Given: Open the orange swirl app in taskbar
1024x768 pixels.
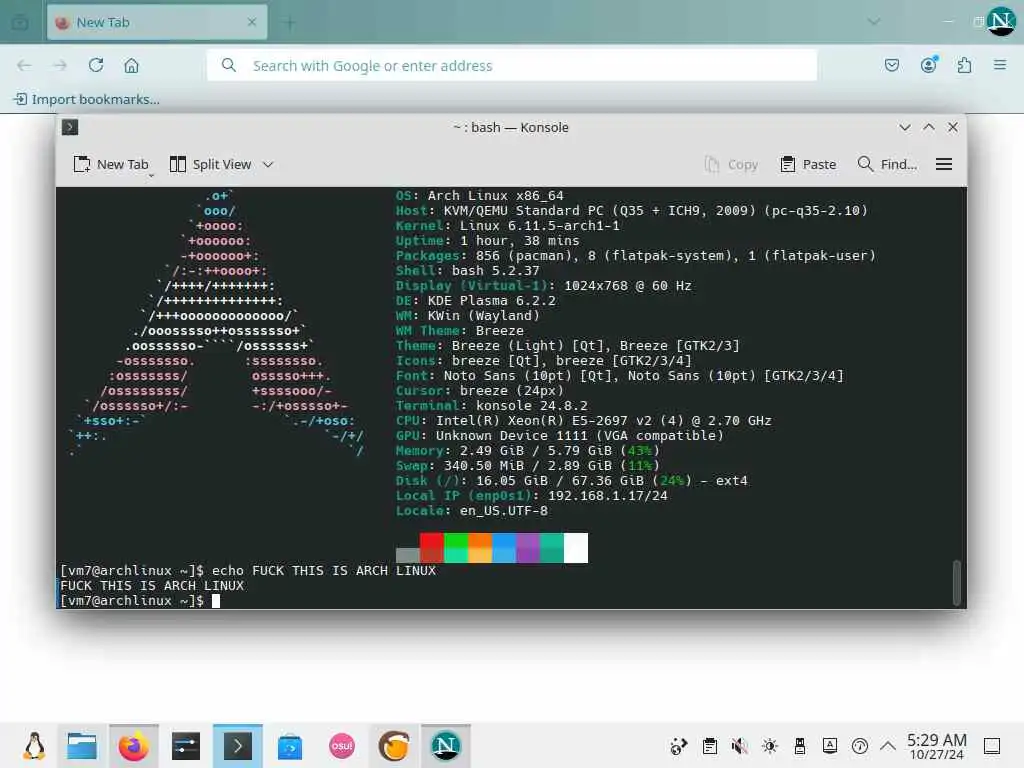Looking at the screenshot, I should click(394, 746).
